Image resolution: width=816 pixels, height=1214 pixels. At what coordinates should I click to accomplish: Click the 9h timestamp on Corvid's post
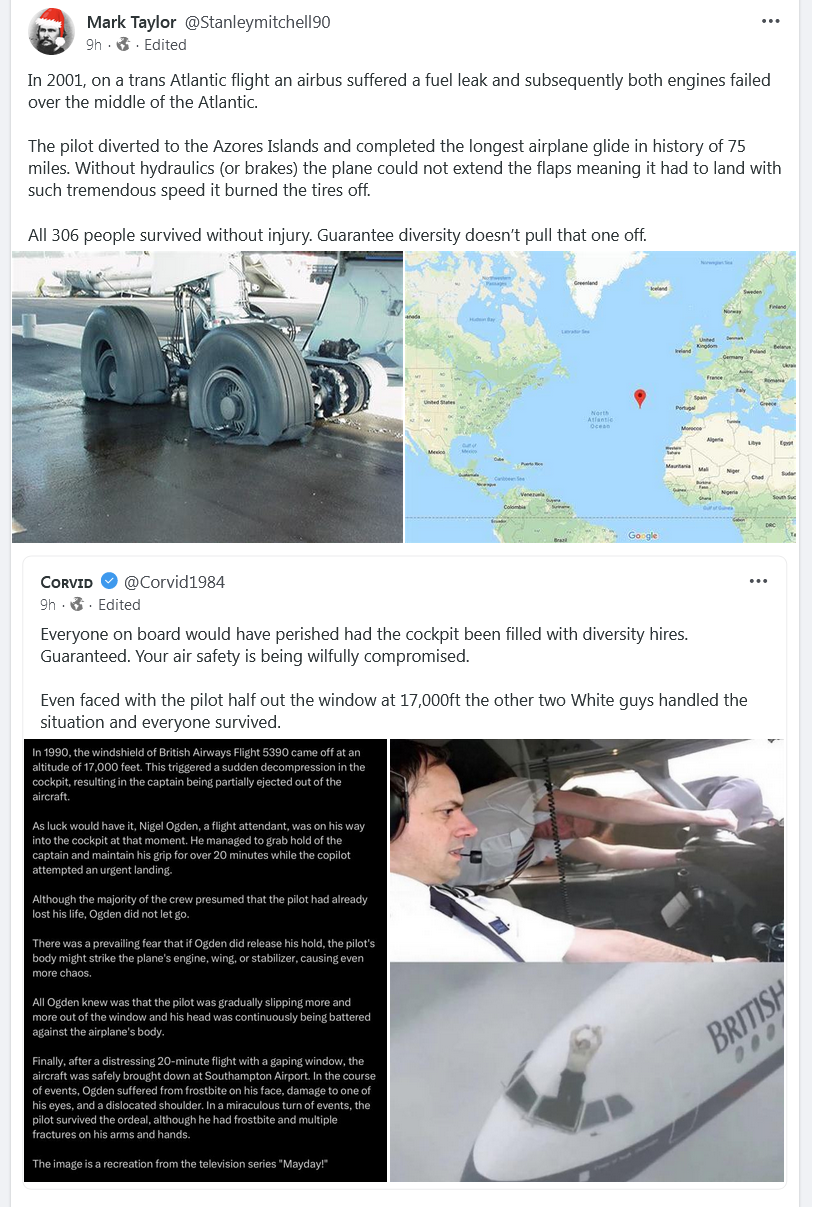(48, 605)
